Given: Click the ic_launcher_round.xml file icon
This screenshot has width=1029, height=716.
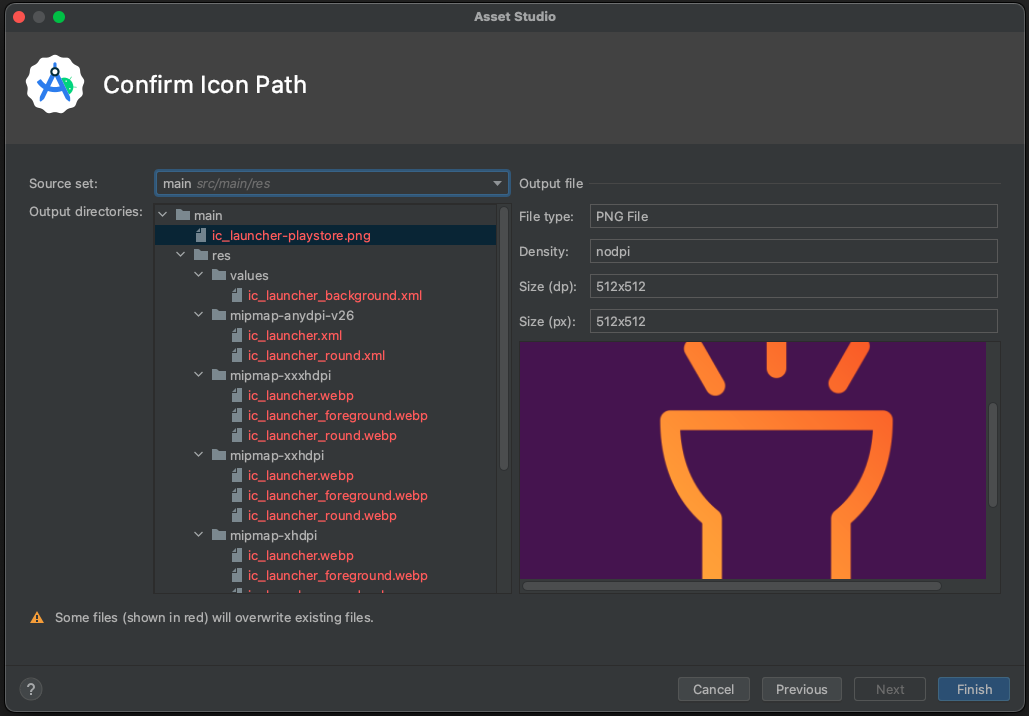Looking at the screenshot, I should 236,355.
